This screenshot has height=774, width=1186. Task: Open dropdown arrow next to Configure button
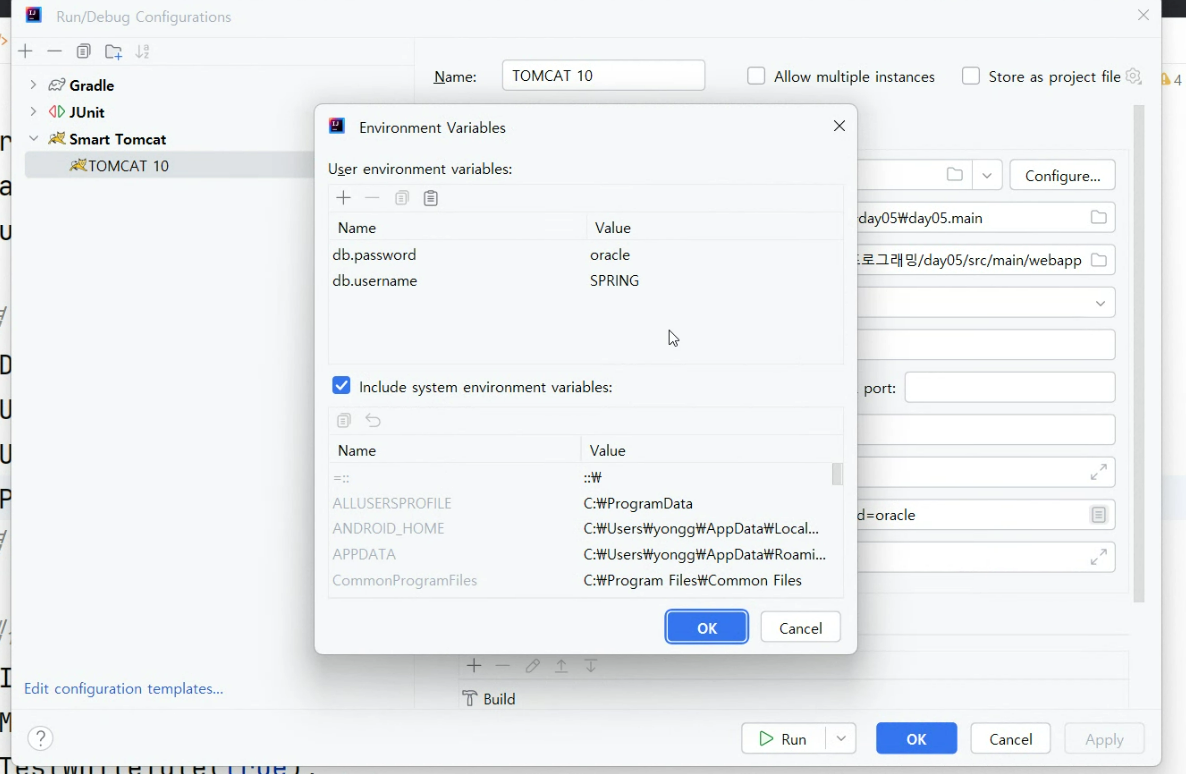tap(987, 175)
